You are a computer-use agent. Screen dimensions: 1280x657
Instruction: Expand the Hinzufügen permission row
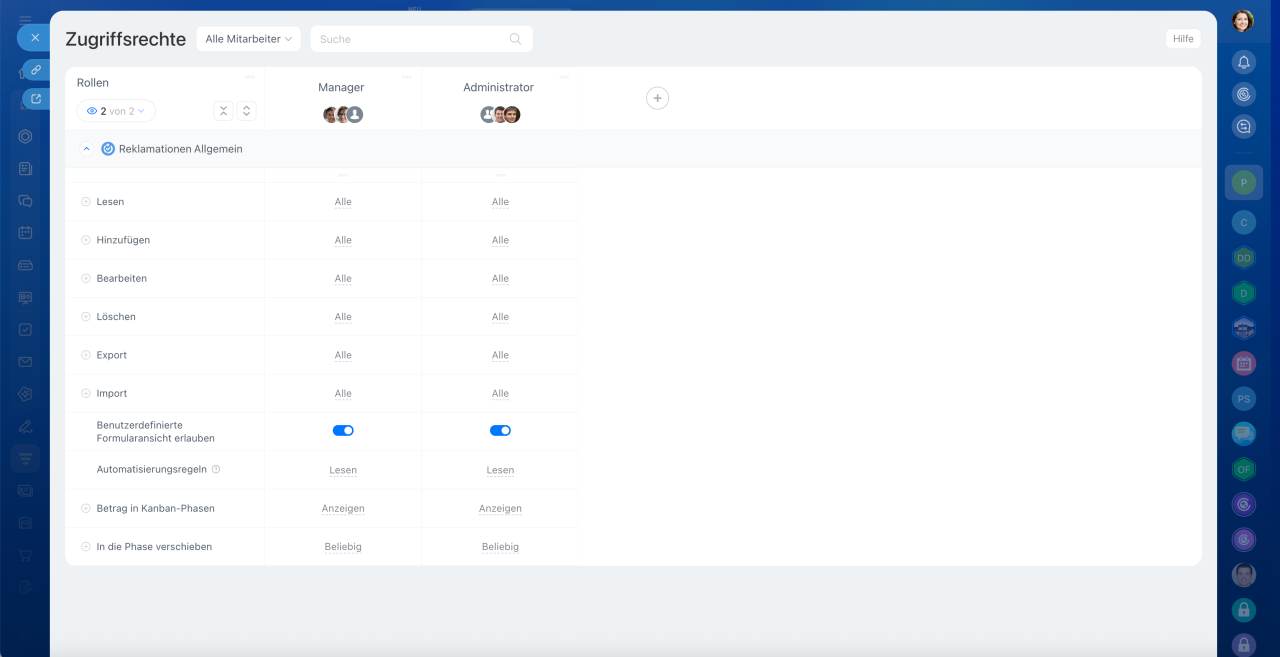point(86,240)
